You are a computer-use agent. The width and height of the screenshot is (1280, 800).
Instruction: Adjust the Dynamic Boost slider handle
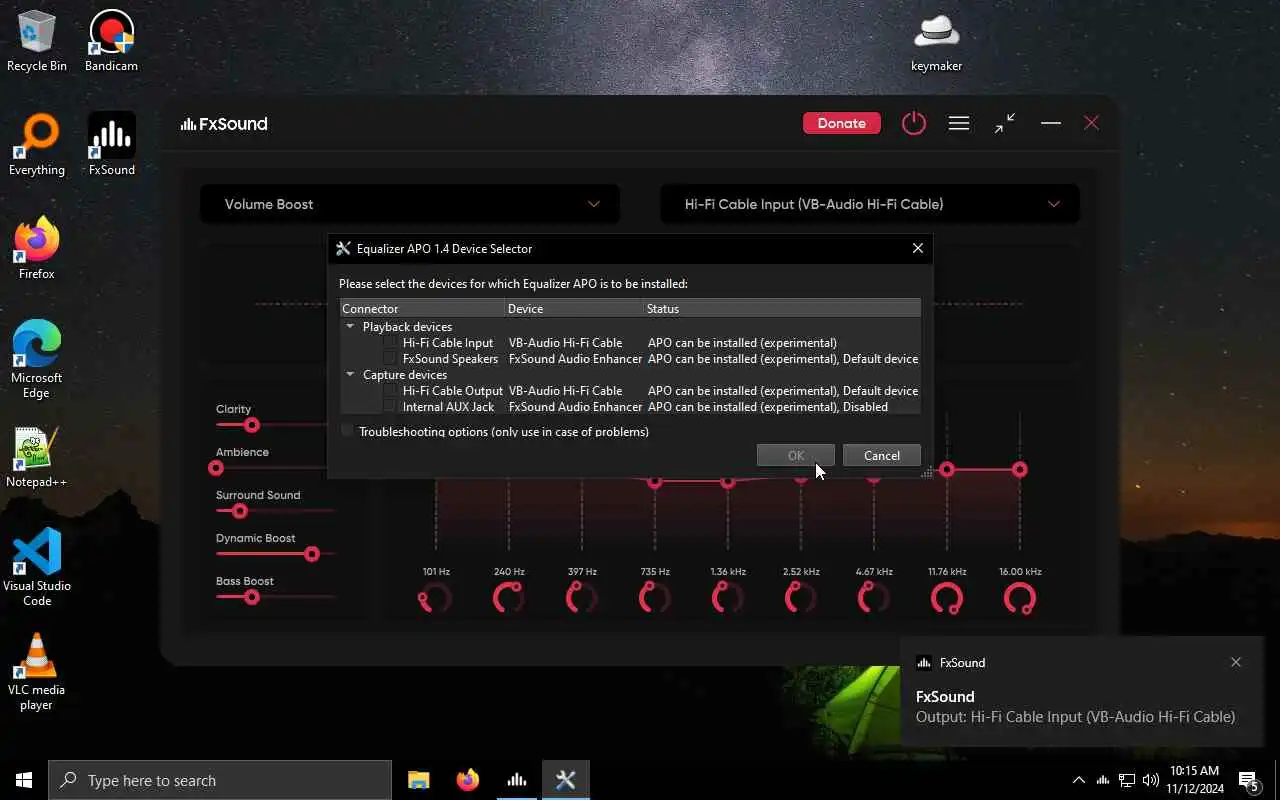pos(312,554)
